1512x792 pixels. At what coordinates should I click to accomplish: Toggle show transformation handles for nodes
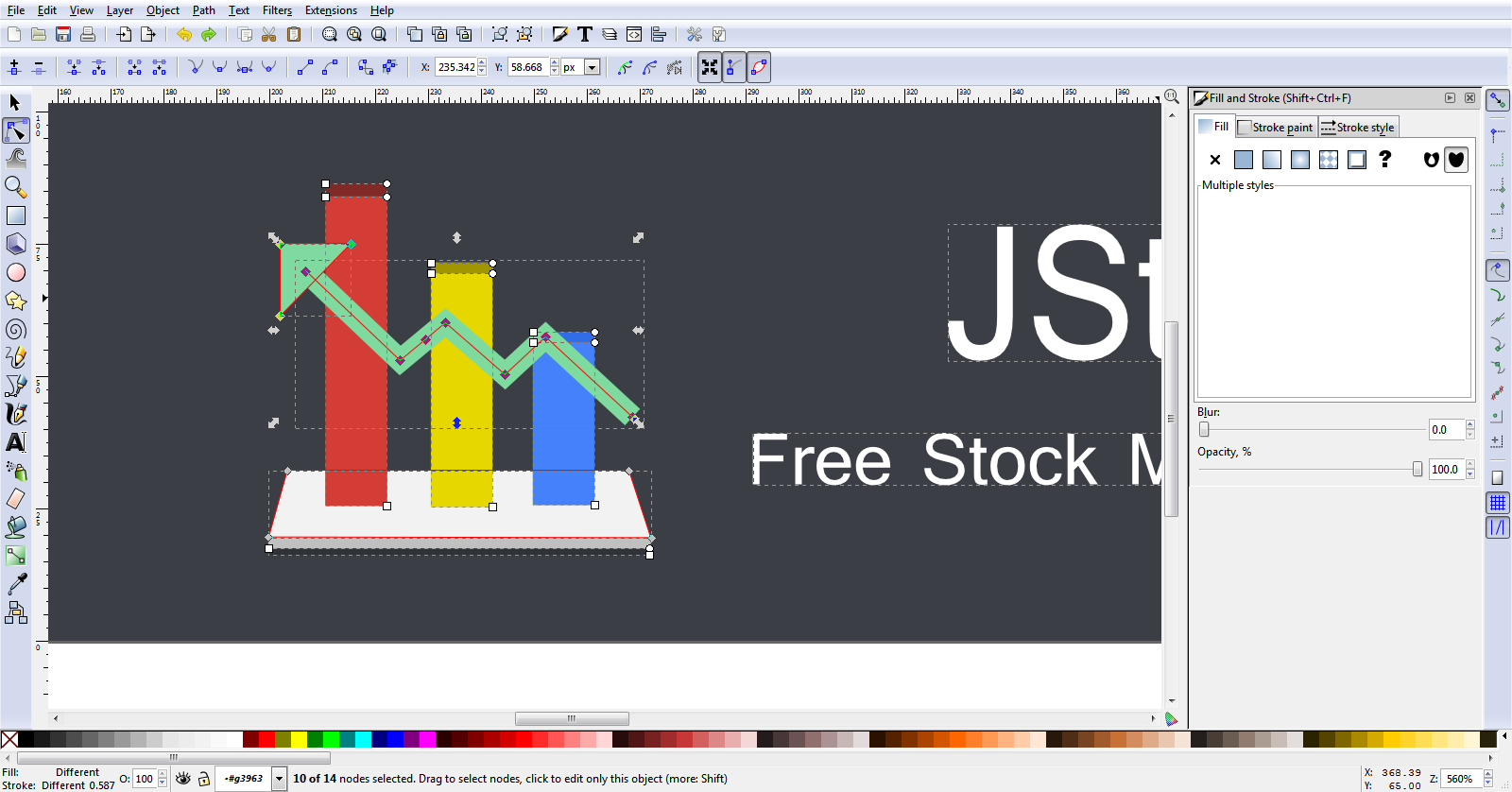(x=710, y=67)
